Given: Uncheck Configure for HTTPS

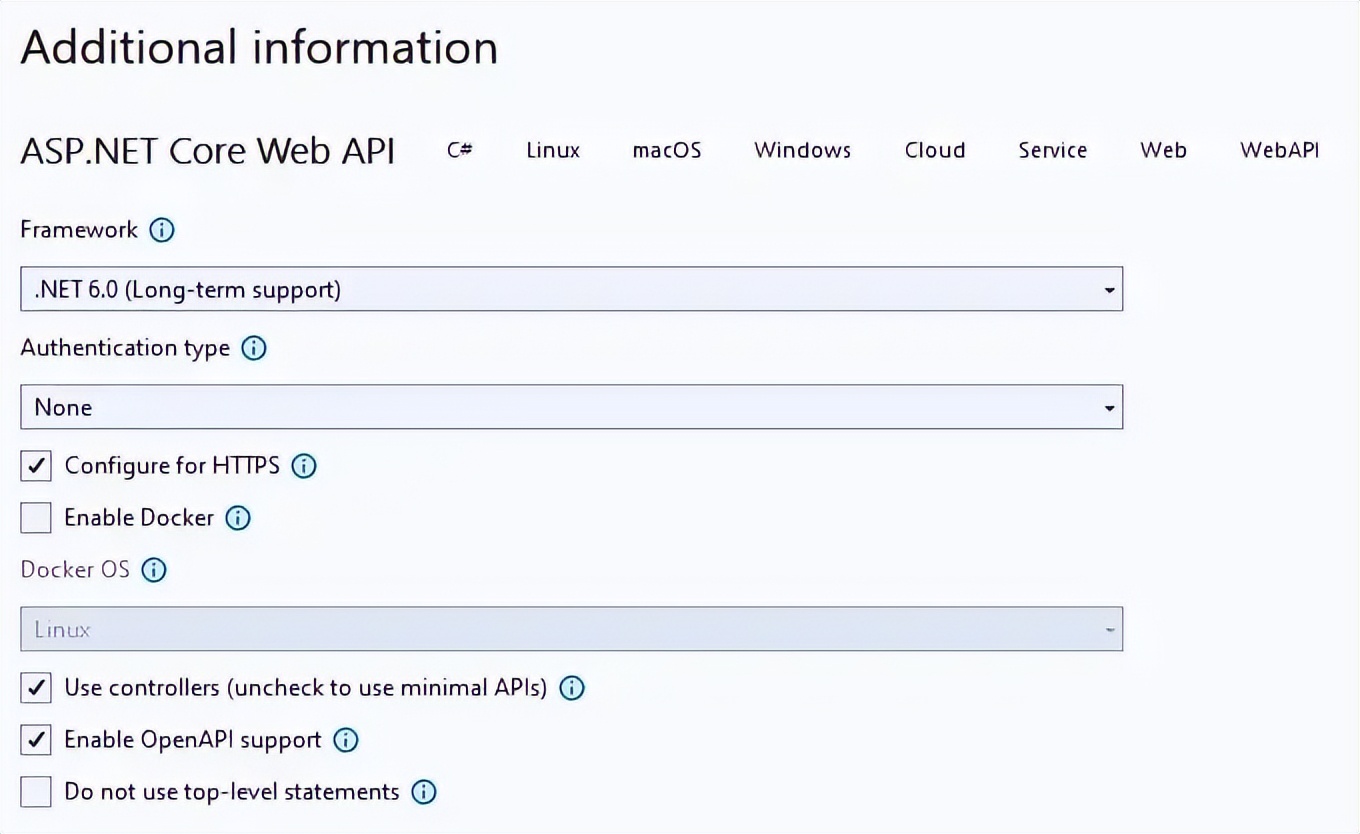Looking at the screenshot, I should (x=35, y=466).
